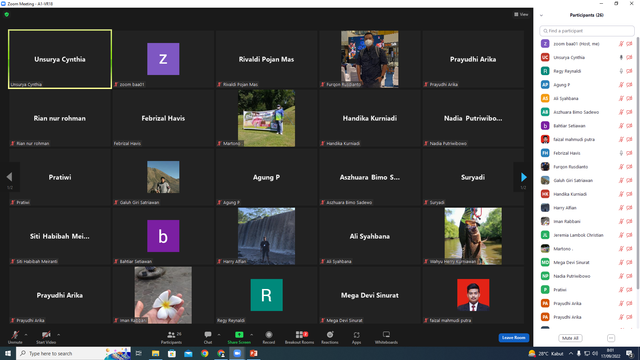Open Task View on the taskbar
This screenshot has height=360, width=640.
tap(139, 353)
